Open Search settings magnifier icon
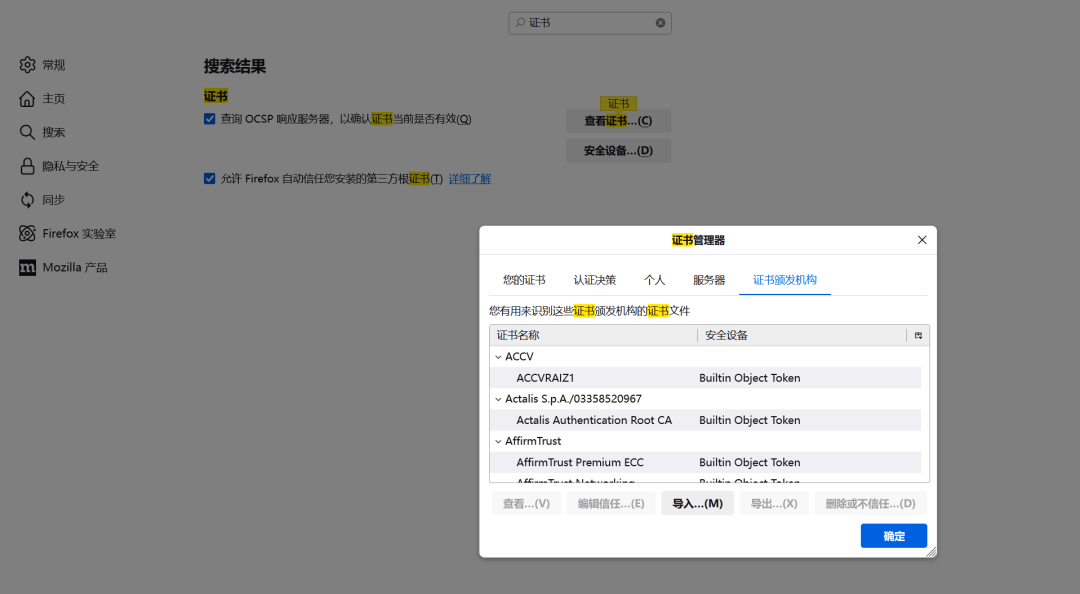 point(27,132)
